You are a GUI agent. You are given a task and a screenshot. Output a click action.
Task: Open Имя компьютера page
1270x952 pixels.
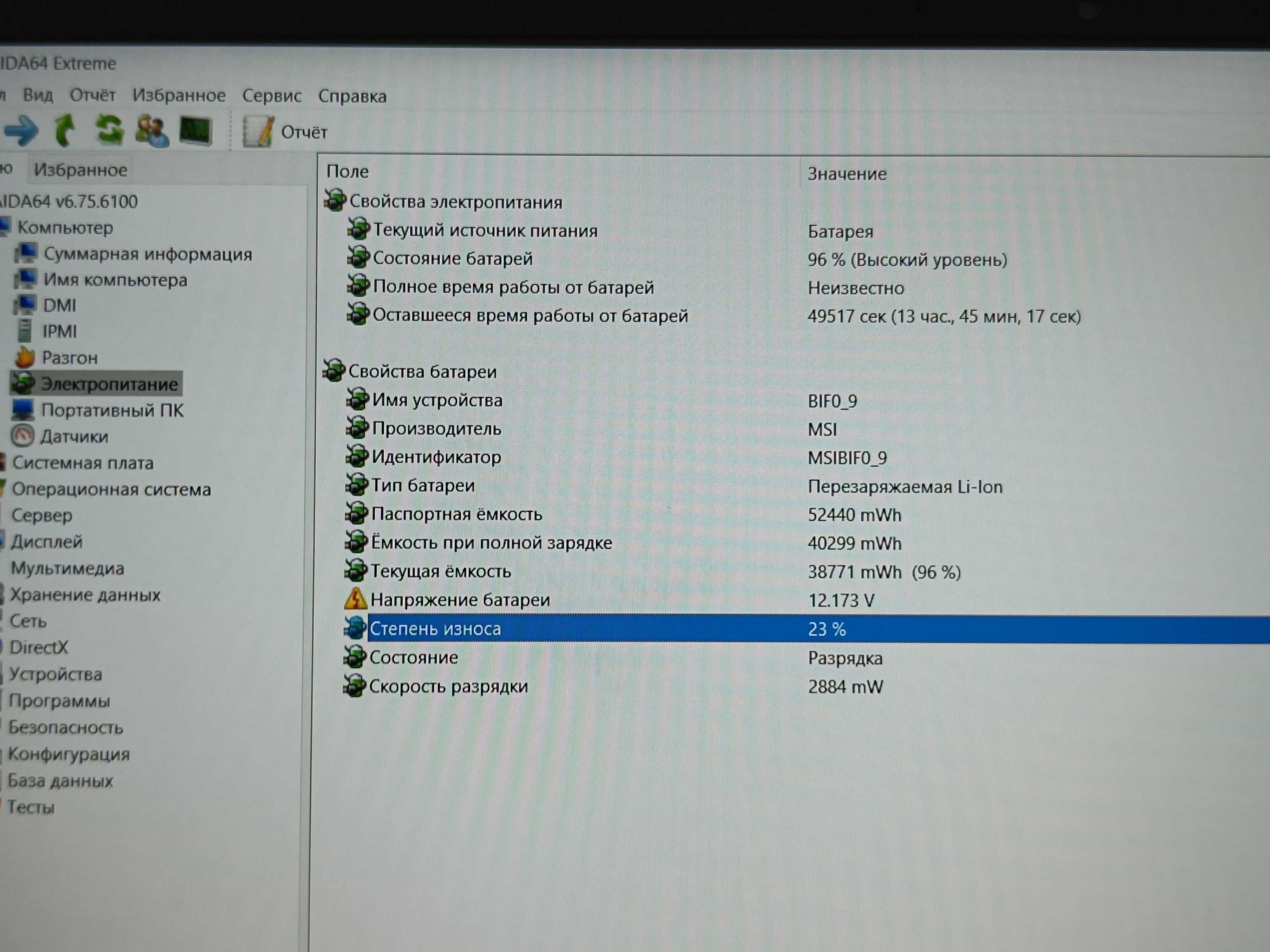pyautogui.click(x=115, y=280)
